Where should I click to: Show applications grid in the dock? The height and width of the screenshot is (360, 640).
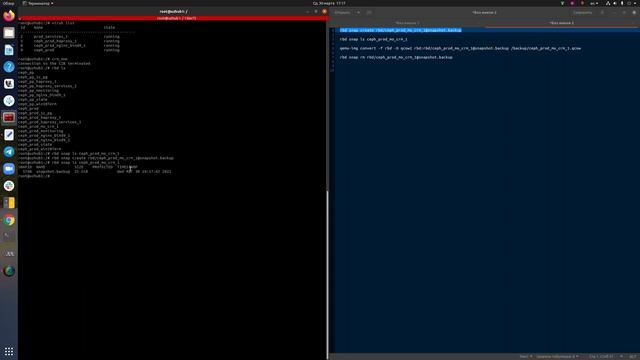(9, 351)
